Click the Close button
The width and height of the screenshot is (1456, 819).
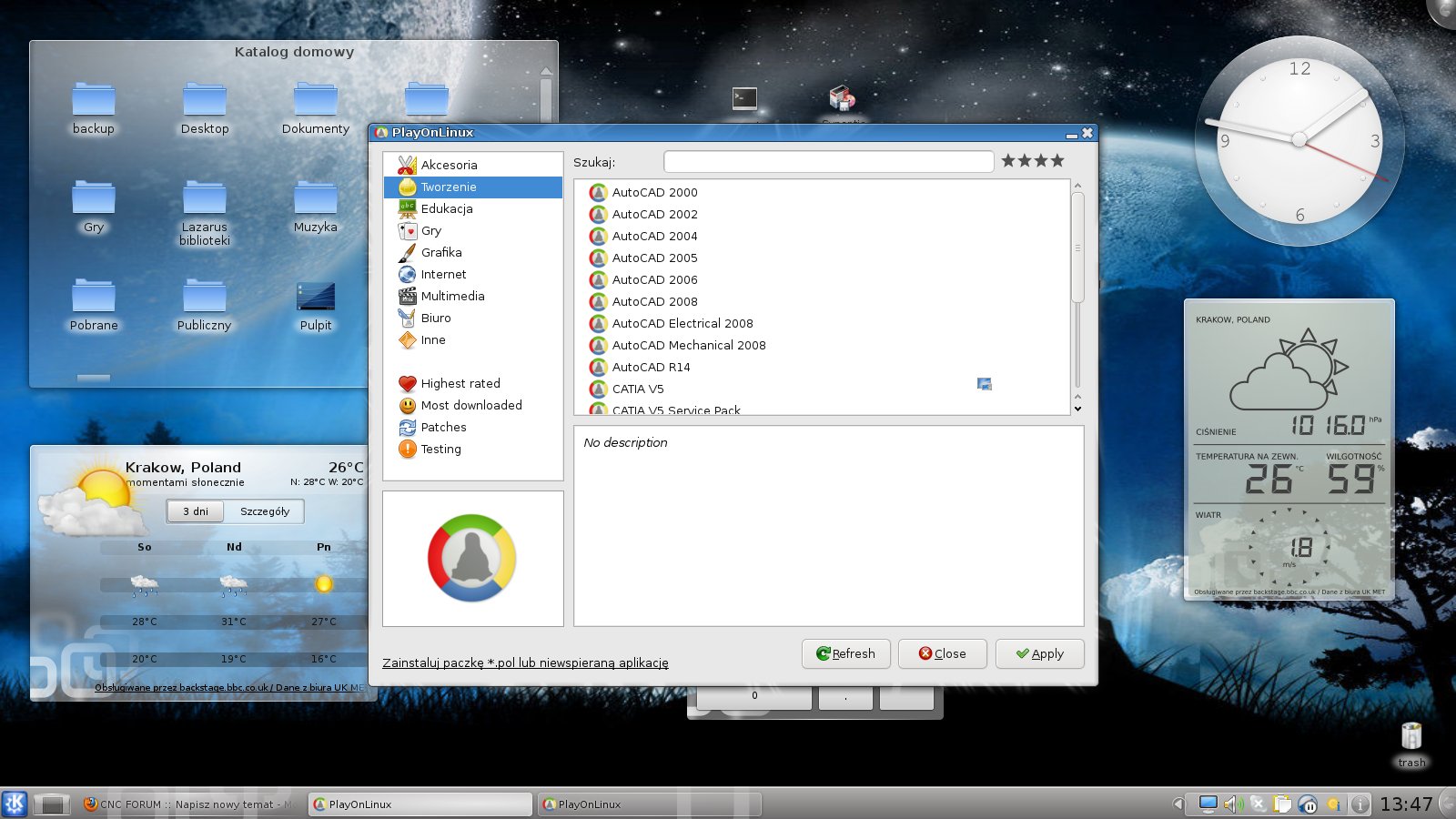tap(943, 653)
